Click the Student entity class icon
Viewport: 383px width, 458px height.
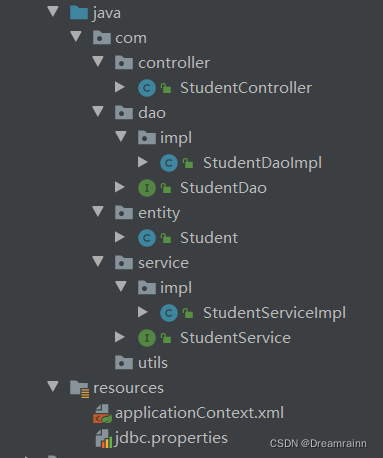pos(147,238)
